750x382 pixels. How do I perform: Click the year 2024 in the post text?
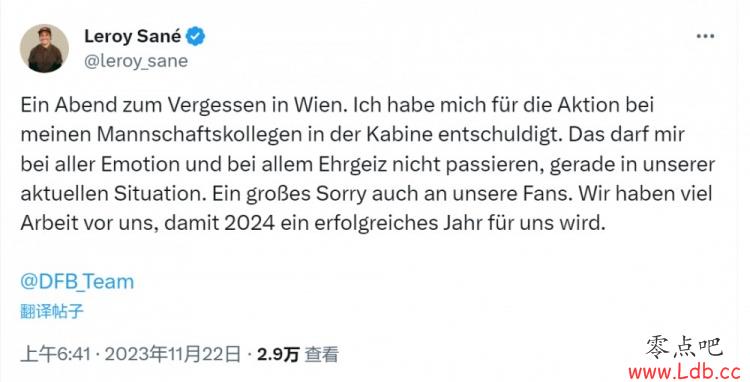pos(250,223)
